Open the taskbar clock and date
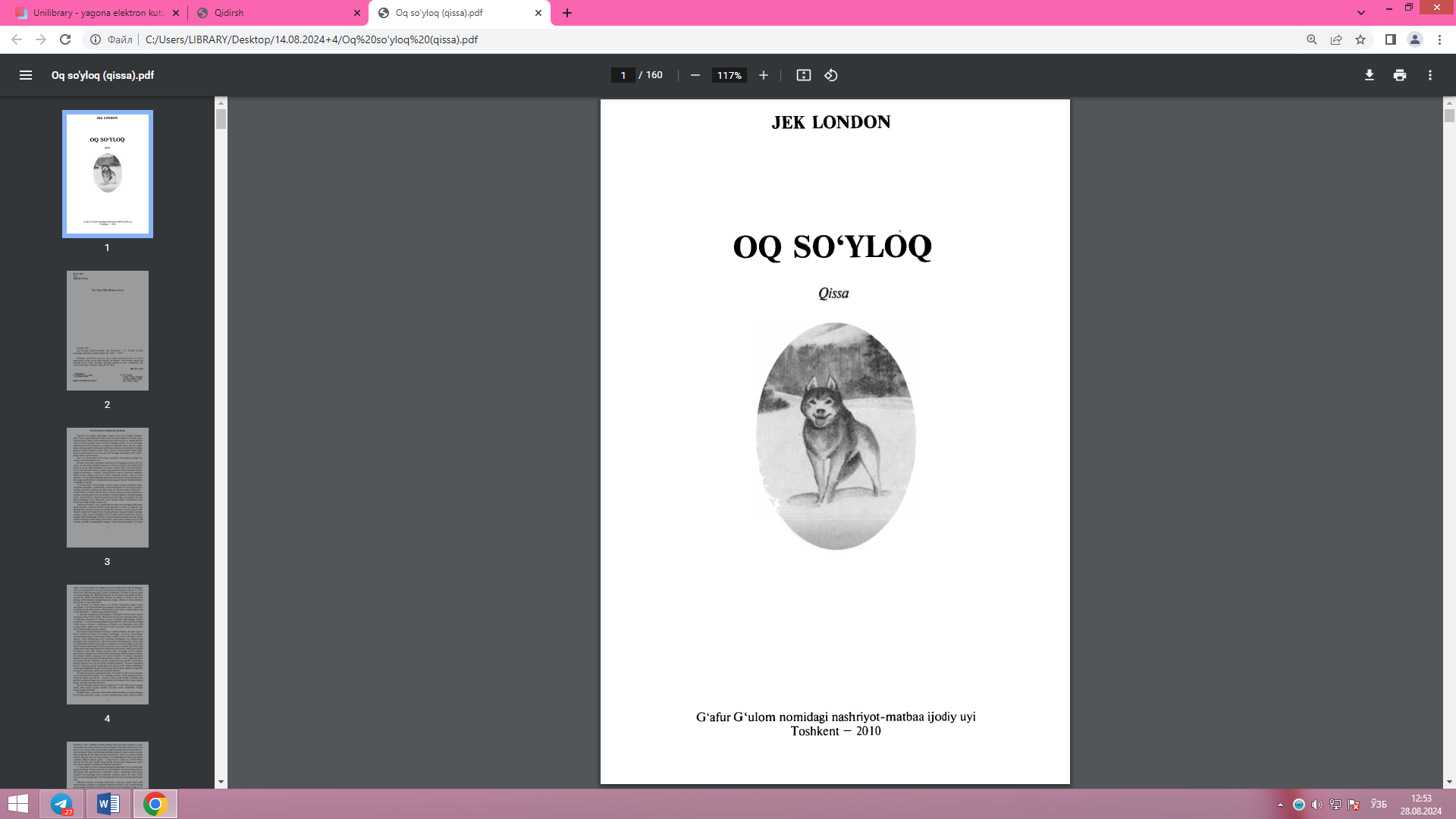 pos(1420,805)
